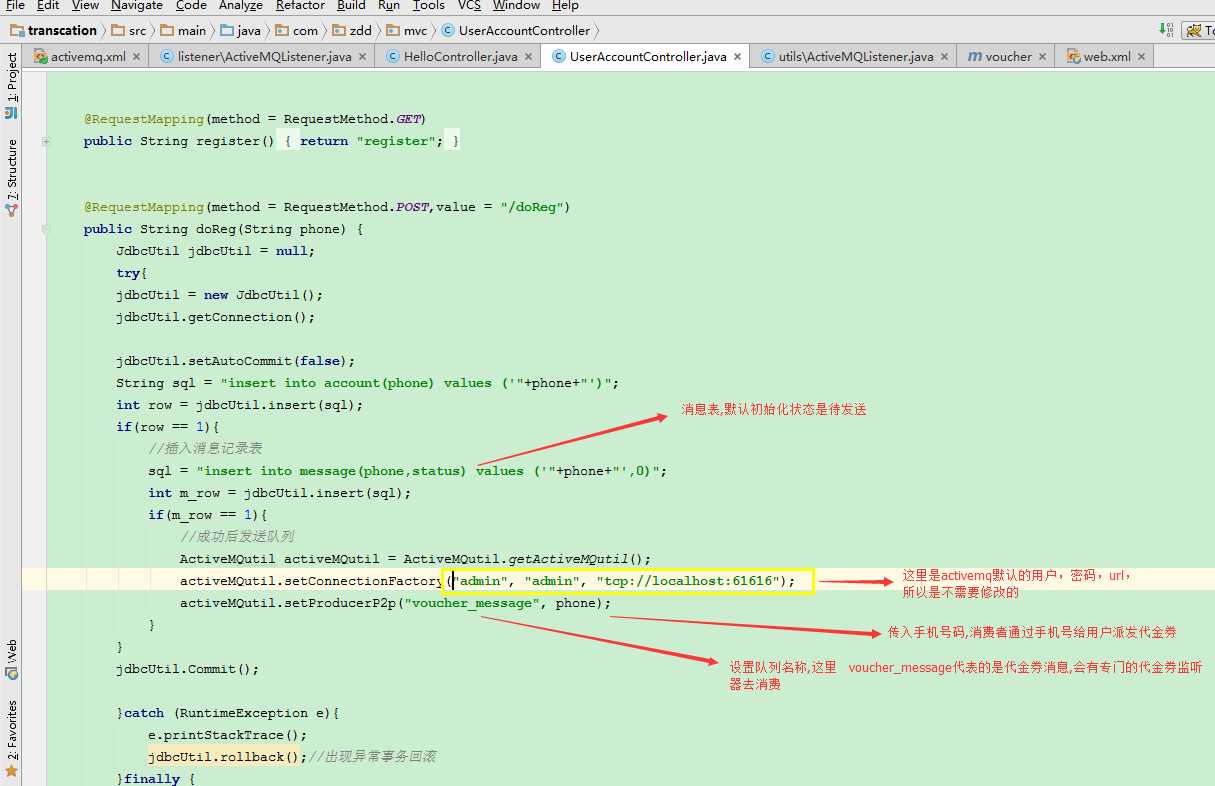
Task: Close the HelloController.java tab
Action: [x=528, y=57]
